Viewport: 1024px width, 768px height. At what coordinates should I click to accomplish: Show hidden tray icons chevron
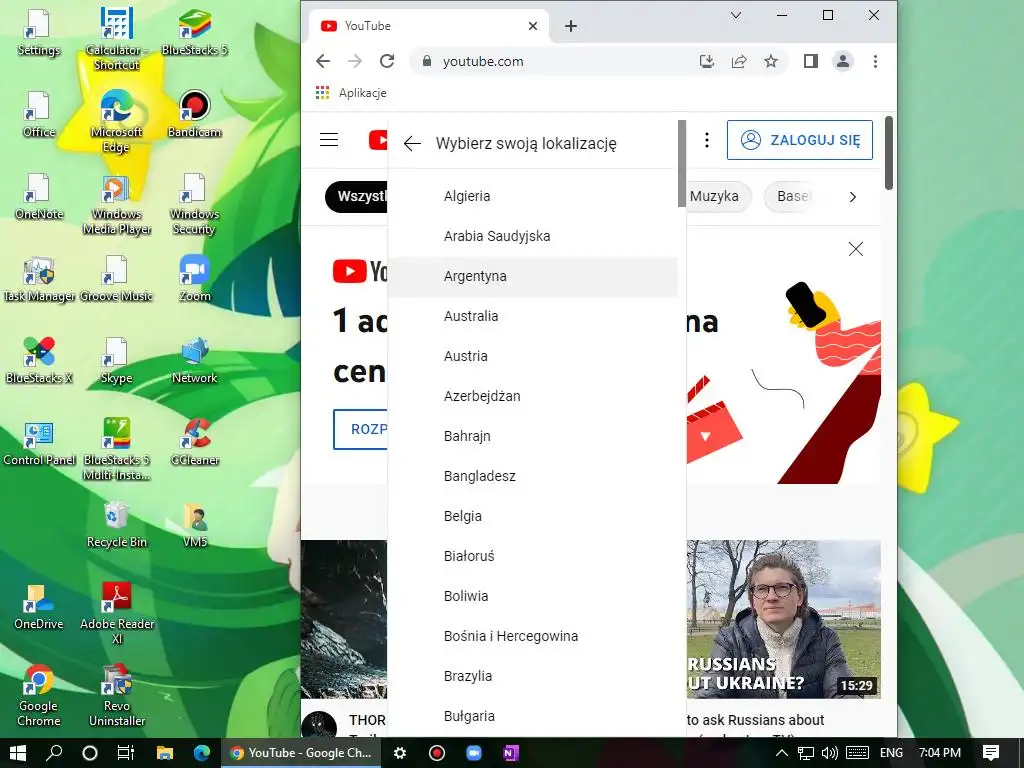coord(781,753)
